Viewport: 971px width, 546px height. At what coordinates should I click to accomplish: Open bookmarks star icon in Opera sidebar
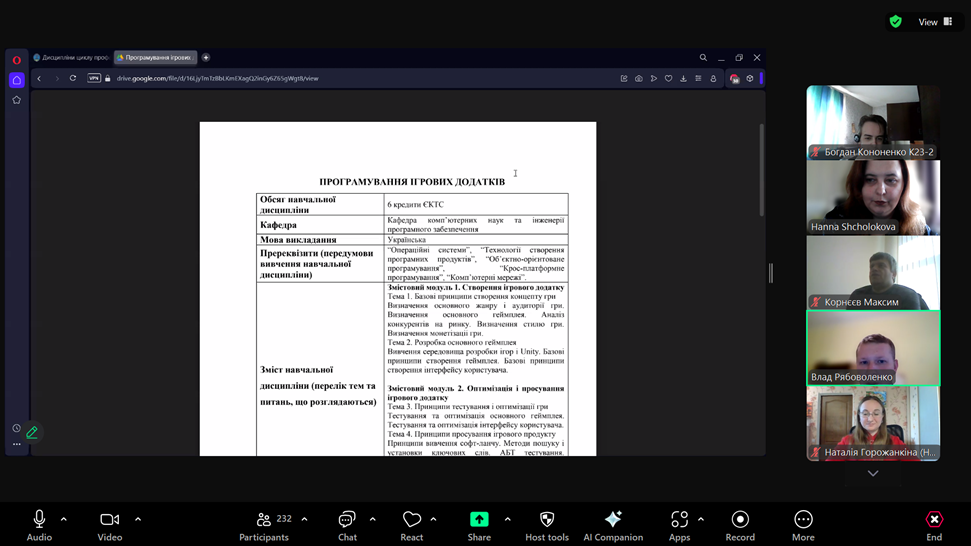[17, 100]
